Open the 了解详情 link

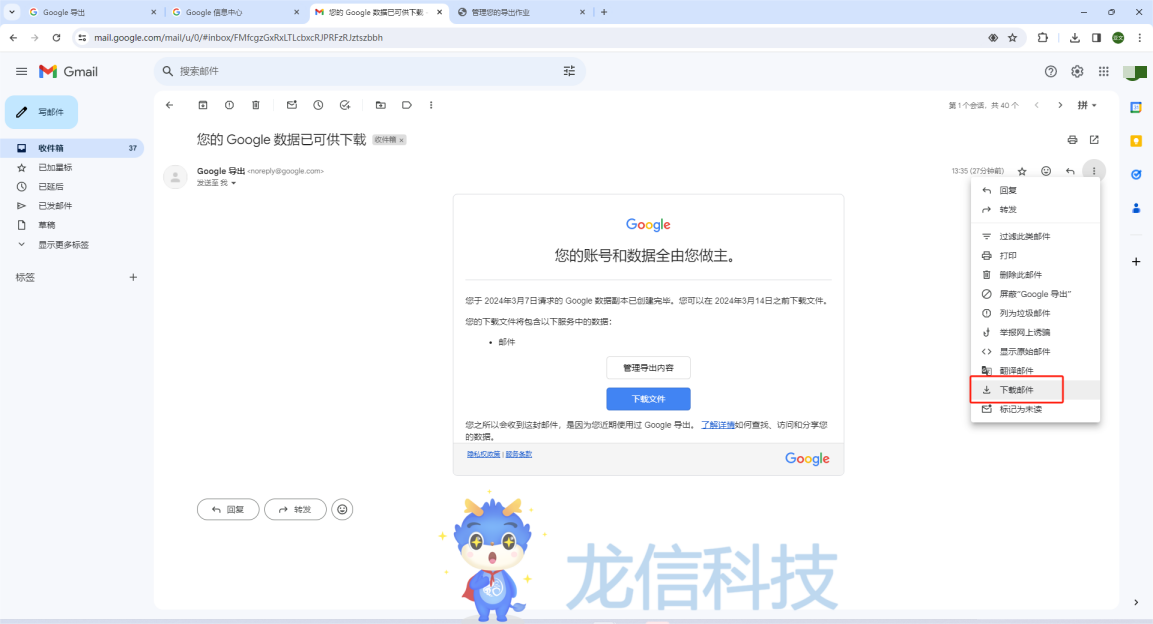pos(718,425)
